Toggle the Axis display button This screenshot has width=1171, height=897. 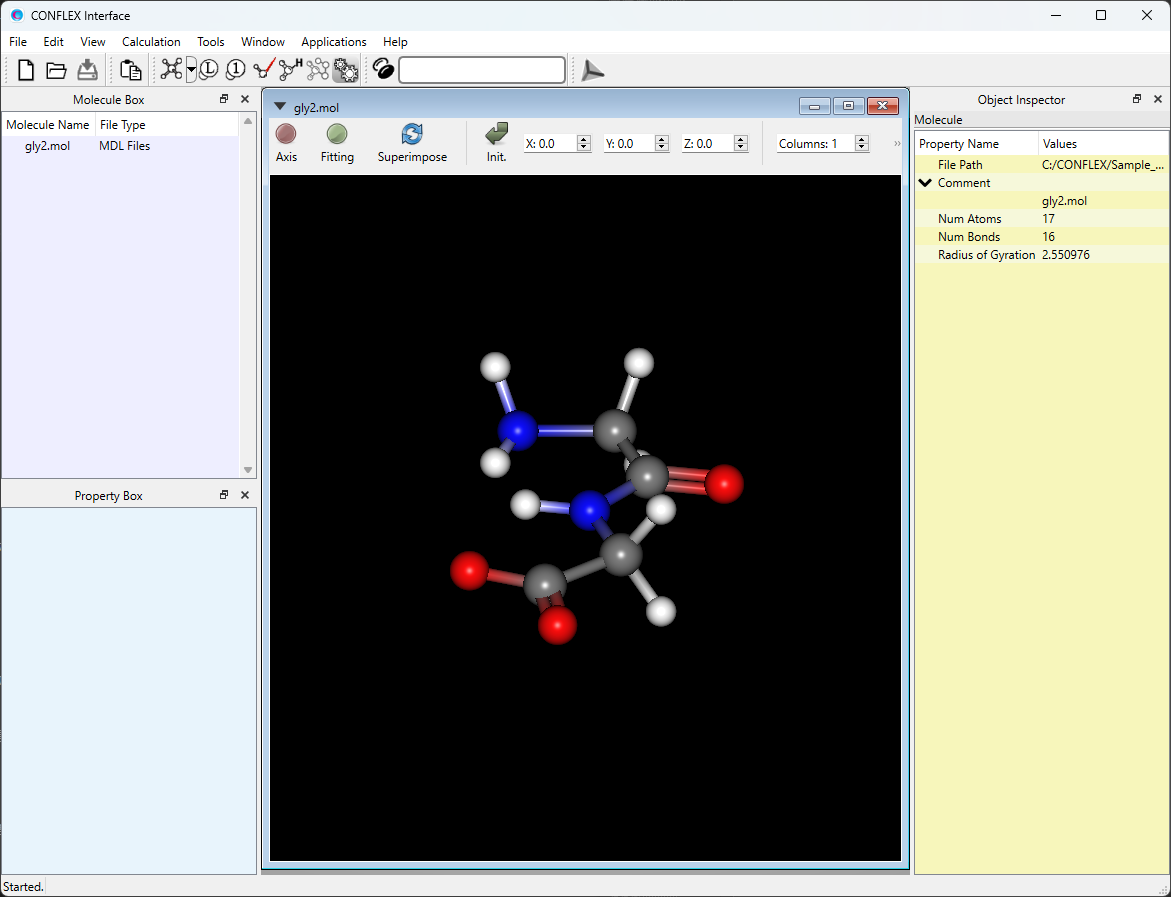[286, 142]
